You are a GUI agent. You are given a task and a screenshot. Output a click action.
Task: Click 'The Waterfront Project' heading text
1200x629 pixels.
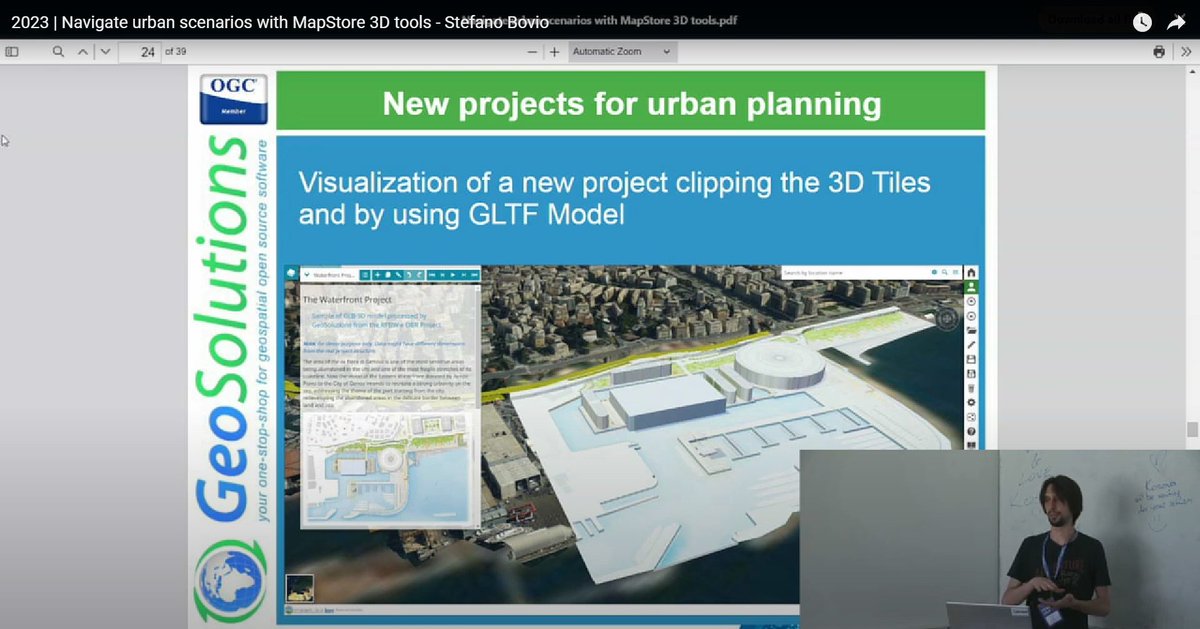point(348,298)
